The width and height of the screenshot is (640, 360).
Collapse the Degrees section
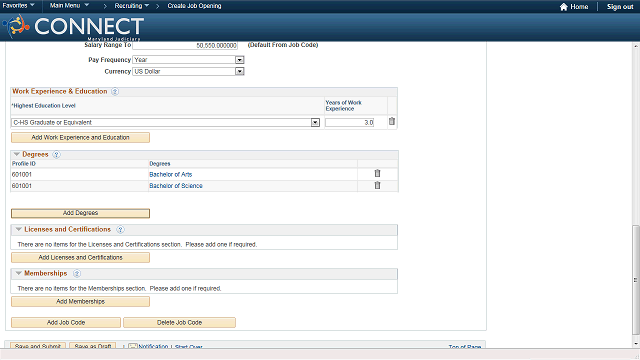[17, 154]
